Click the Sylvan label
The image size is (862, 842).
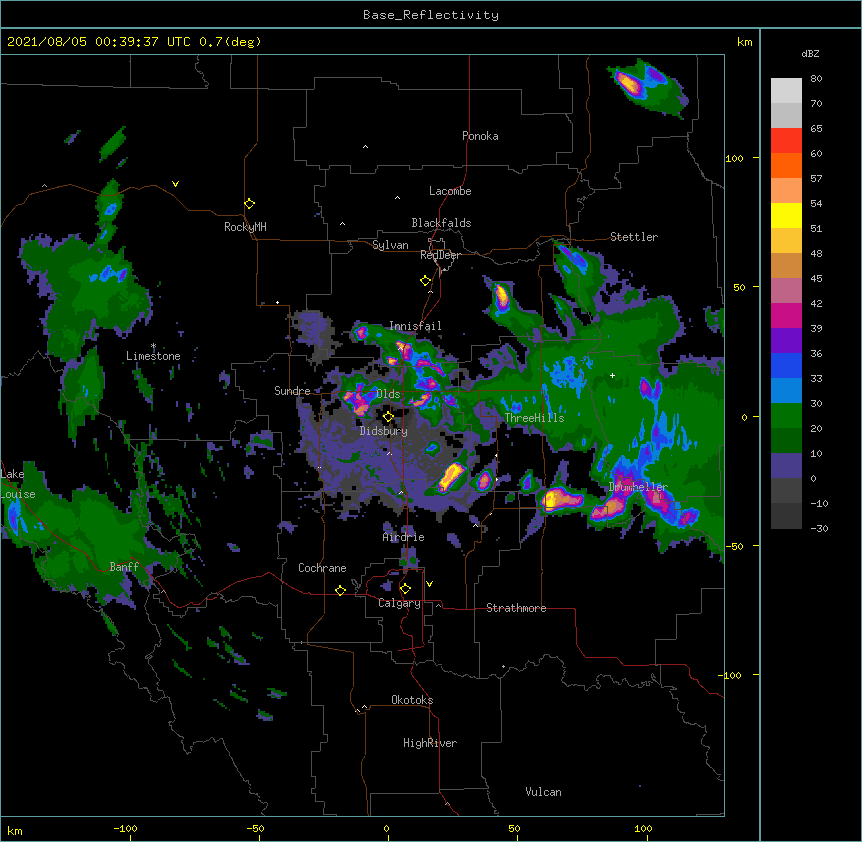click(x=390, y=245)
